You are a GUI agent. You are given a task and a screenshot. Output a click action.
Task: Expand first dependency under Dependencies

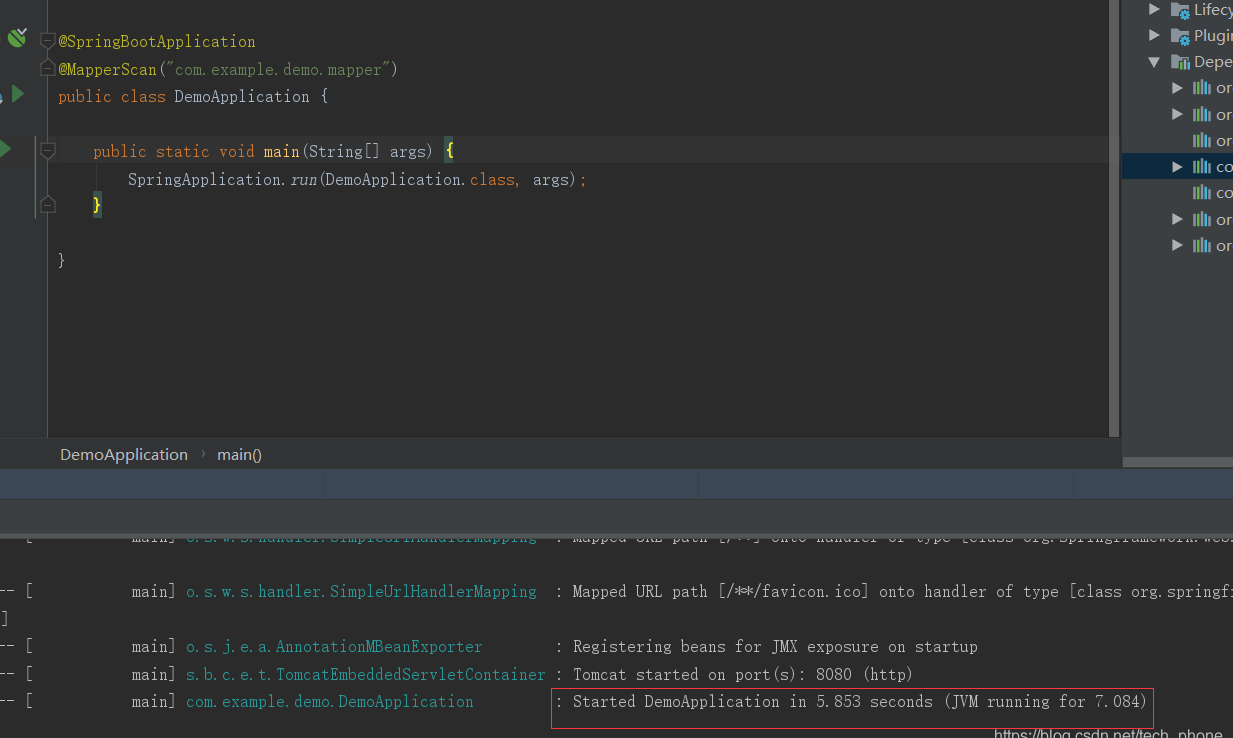click(x=1178, y=88)
